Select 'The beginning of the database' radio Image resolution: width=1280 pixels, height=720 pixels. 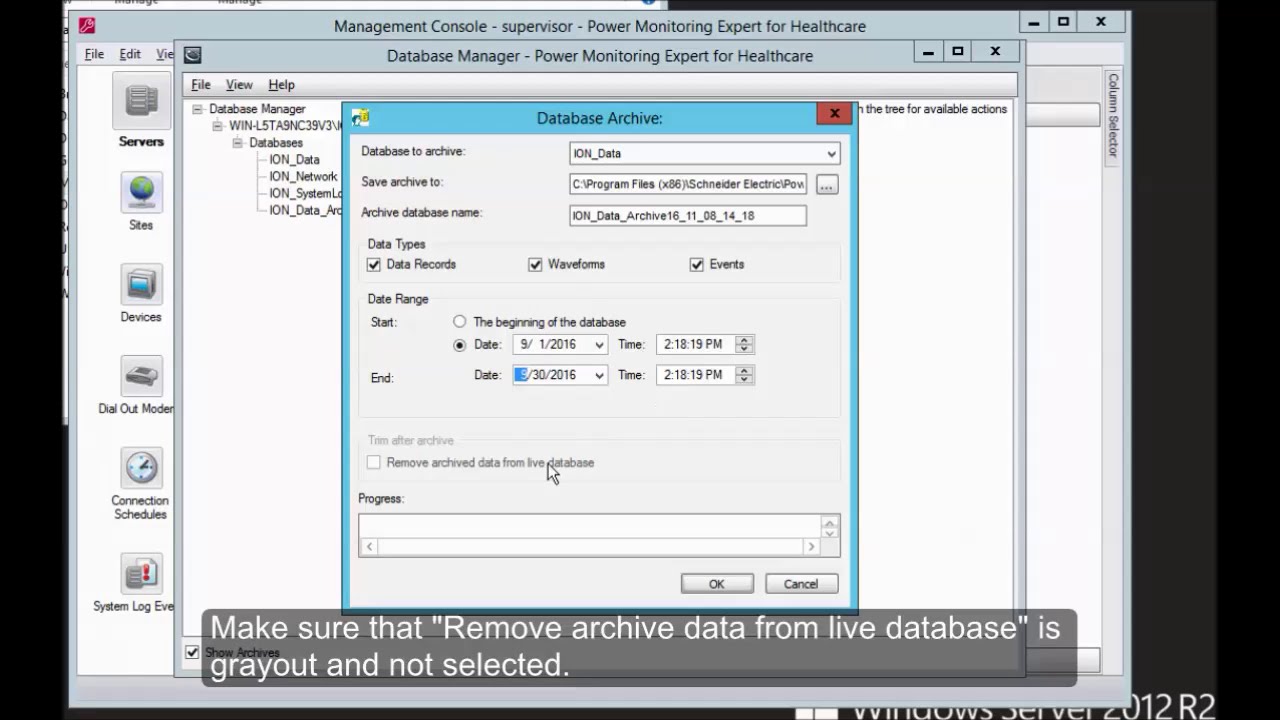click(459, 322)
